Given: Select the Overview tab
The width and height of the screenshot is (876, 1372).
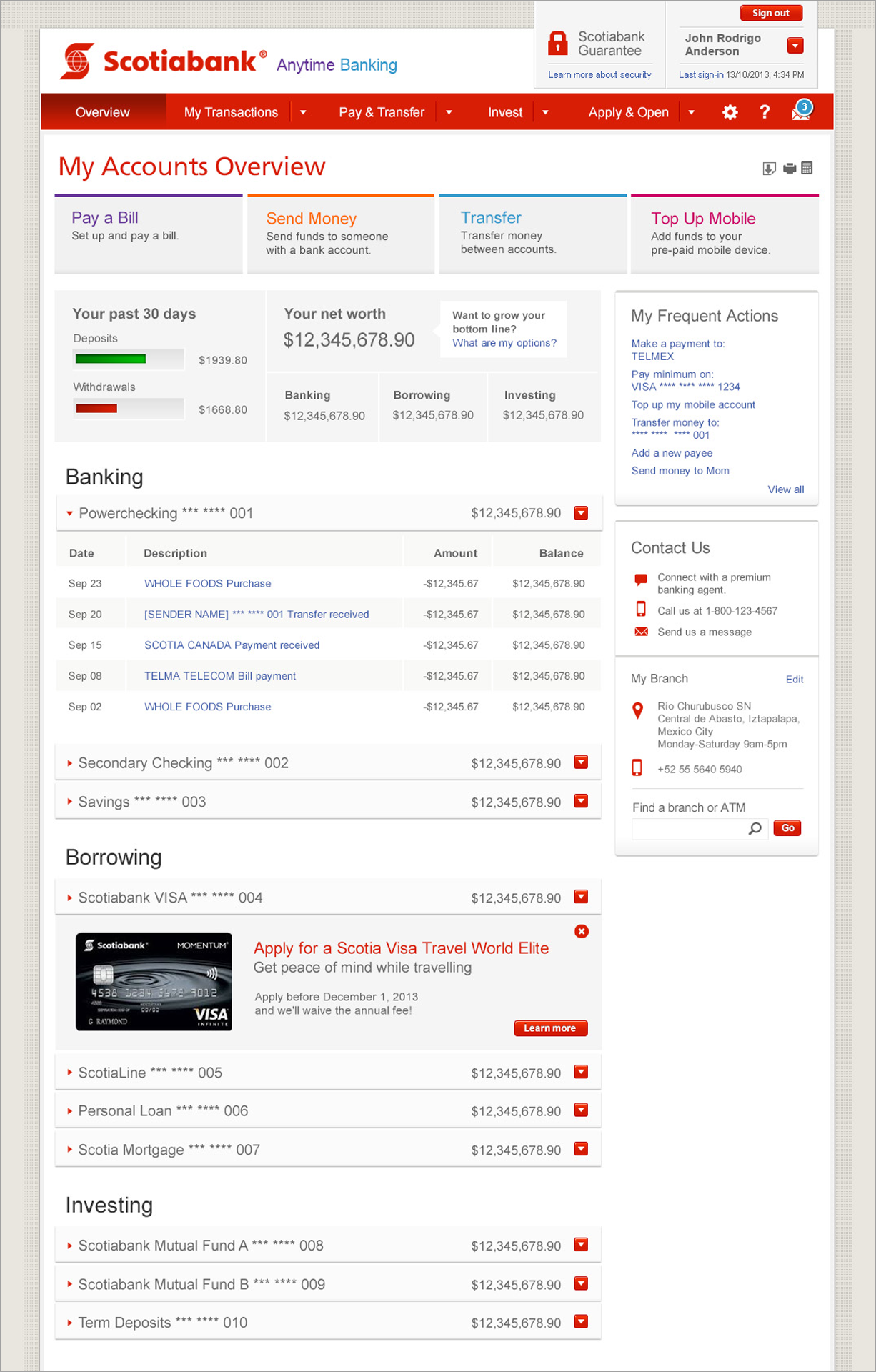Looking at the screenshot, I should point(103,112).
